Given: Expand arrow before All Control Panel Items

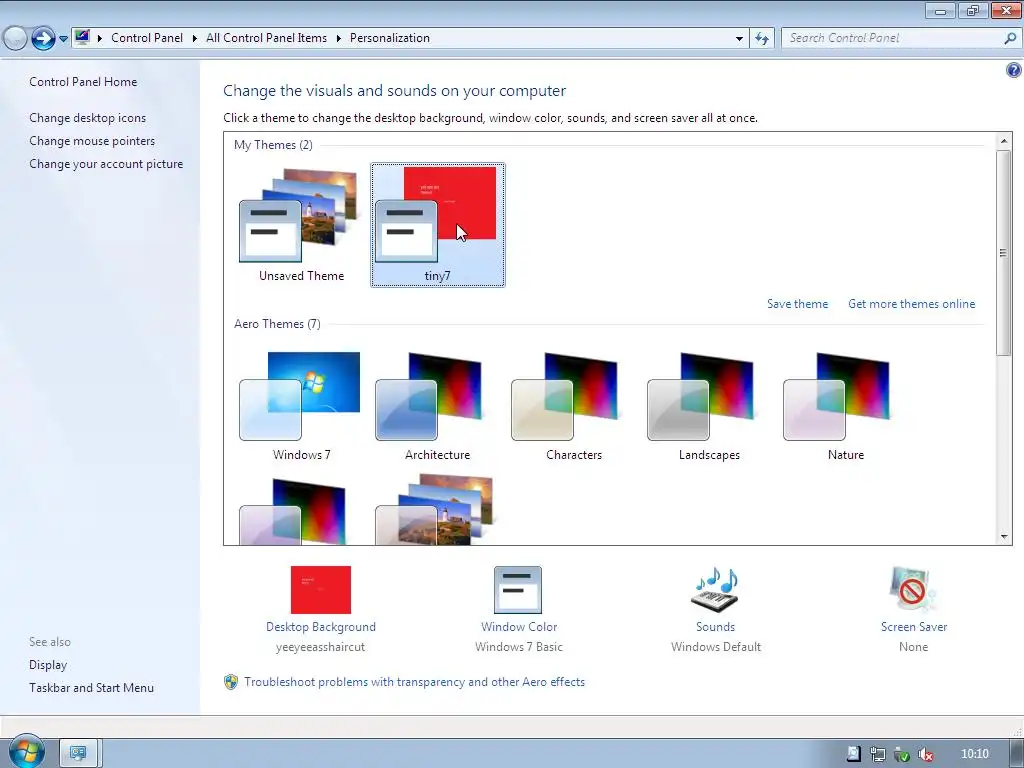Looking at the screenshot, I should click(x=195, y=39).
